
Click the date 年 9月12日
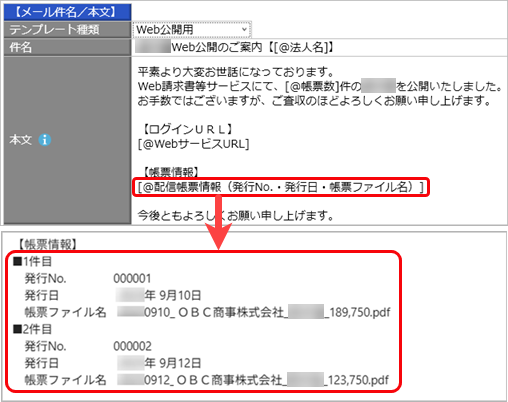click(x=159, y=363)
